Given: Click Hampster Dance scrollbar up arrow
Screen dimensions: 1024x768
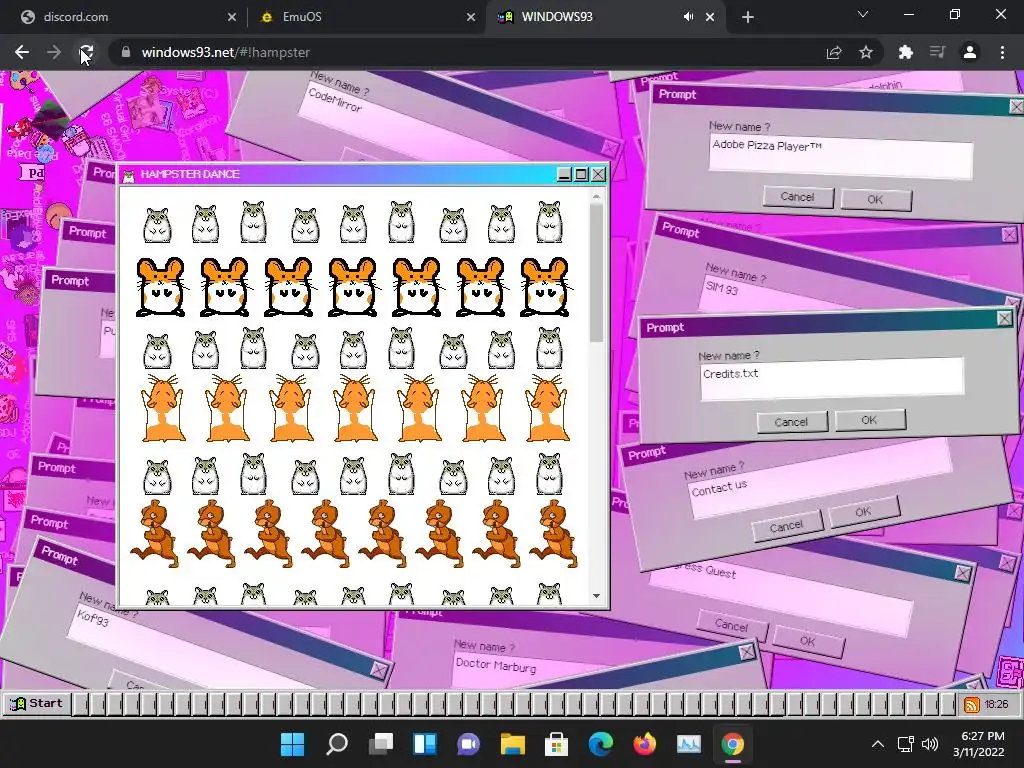Looking at the screenshot, I should click(596, 196).
